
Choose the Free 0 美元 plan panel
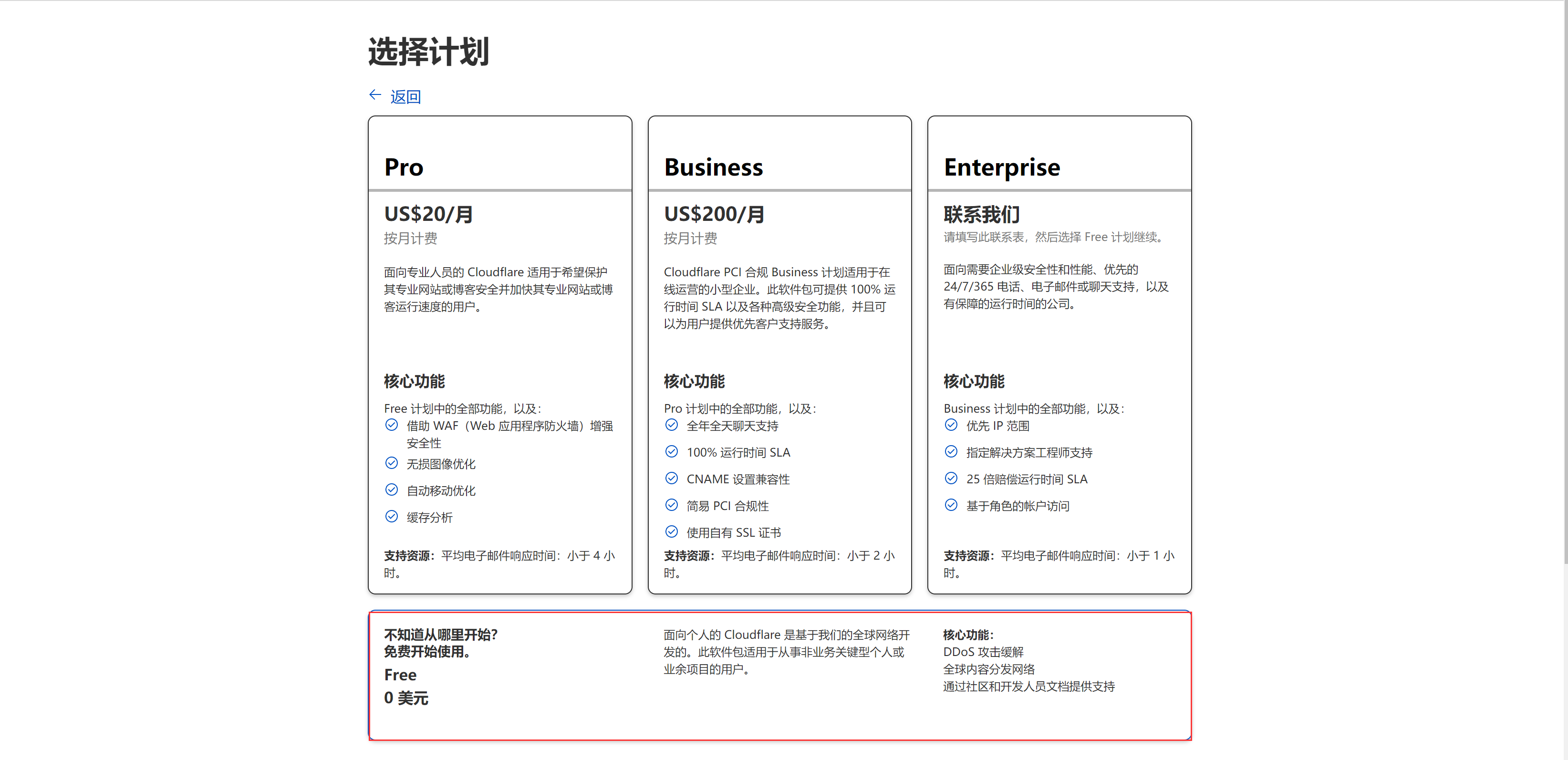(779, 676)
